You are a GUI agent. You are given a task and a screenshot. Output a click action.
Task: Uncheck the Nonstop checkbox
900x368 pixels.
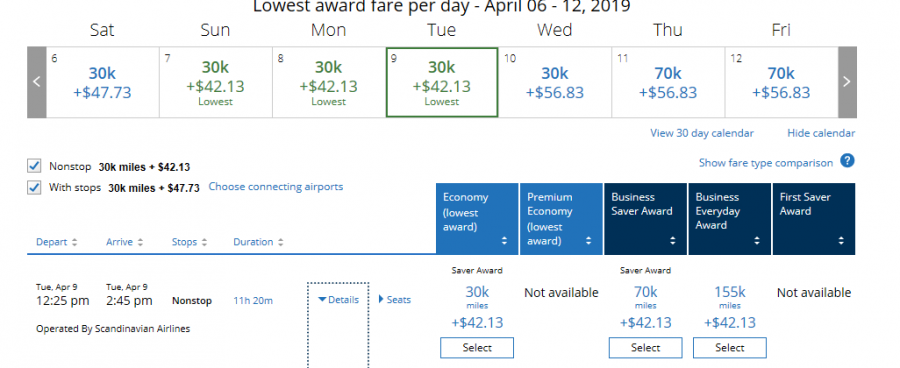(x=34, y=166)
